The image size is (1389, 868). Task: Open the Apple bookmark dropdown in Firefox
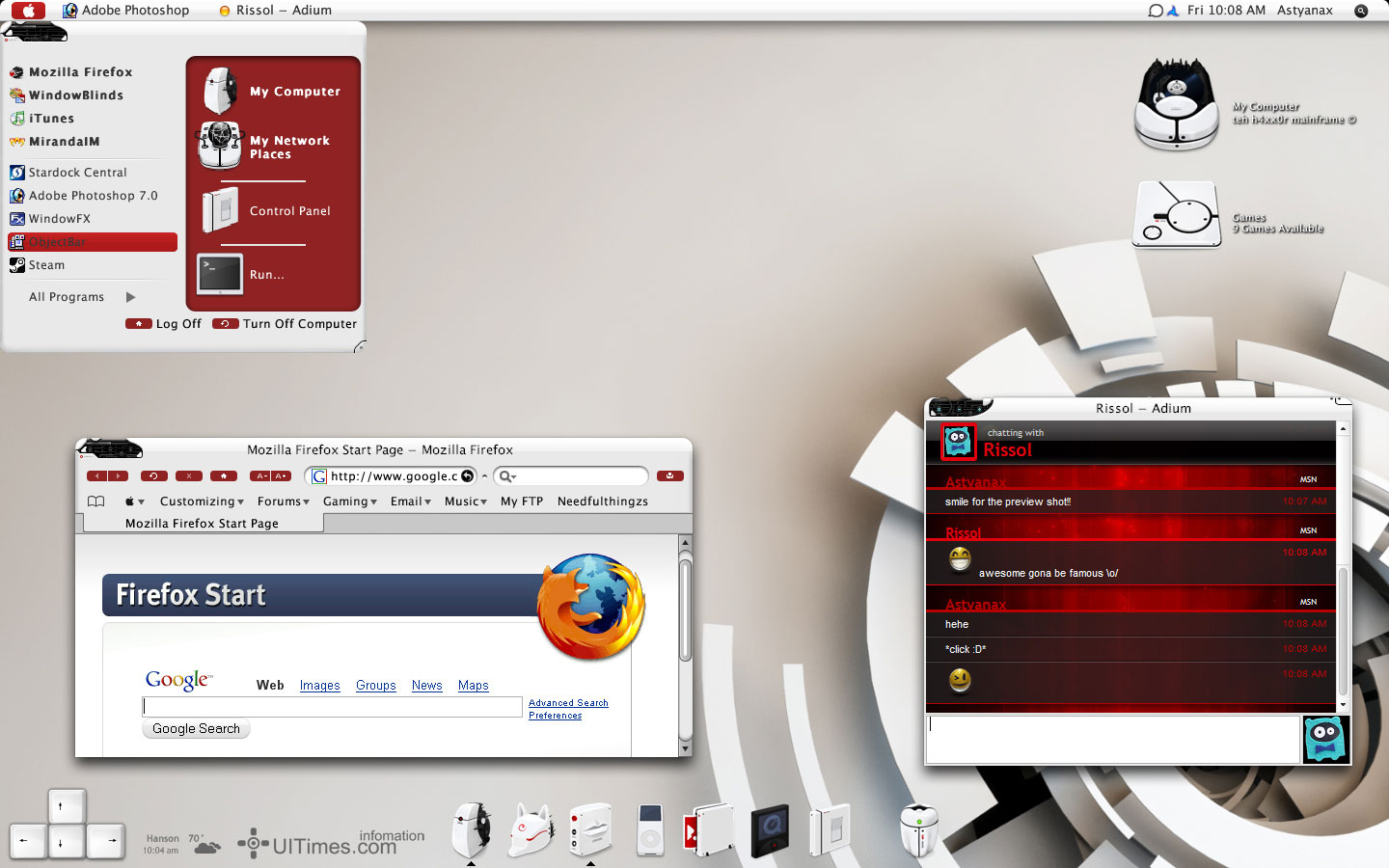[x=134, y=502]
